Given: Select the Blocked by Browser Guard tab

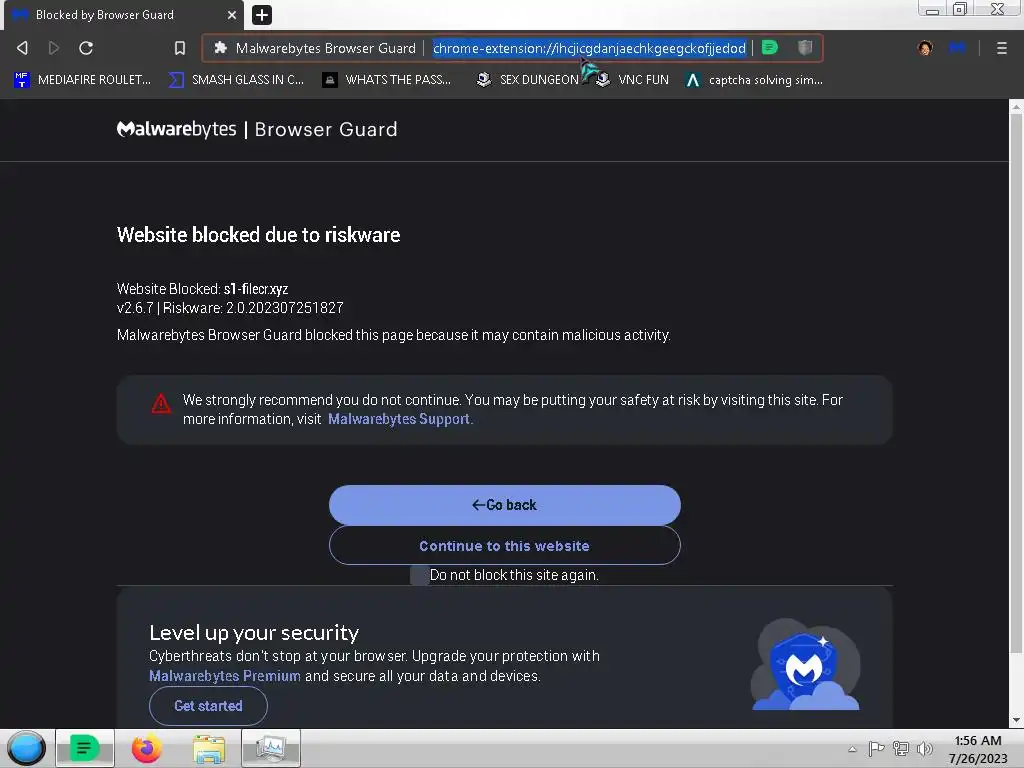Looking at the screenshot, I should (x=123, y=15).
